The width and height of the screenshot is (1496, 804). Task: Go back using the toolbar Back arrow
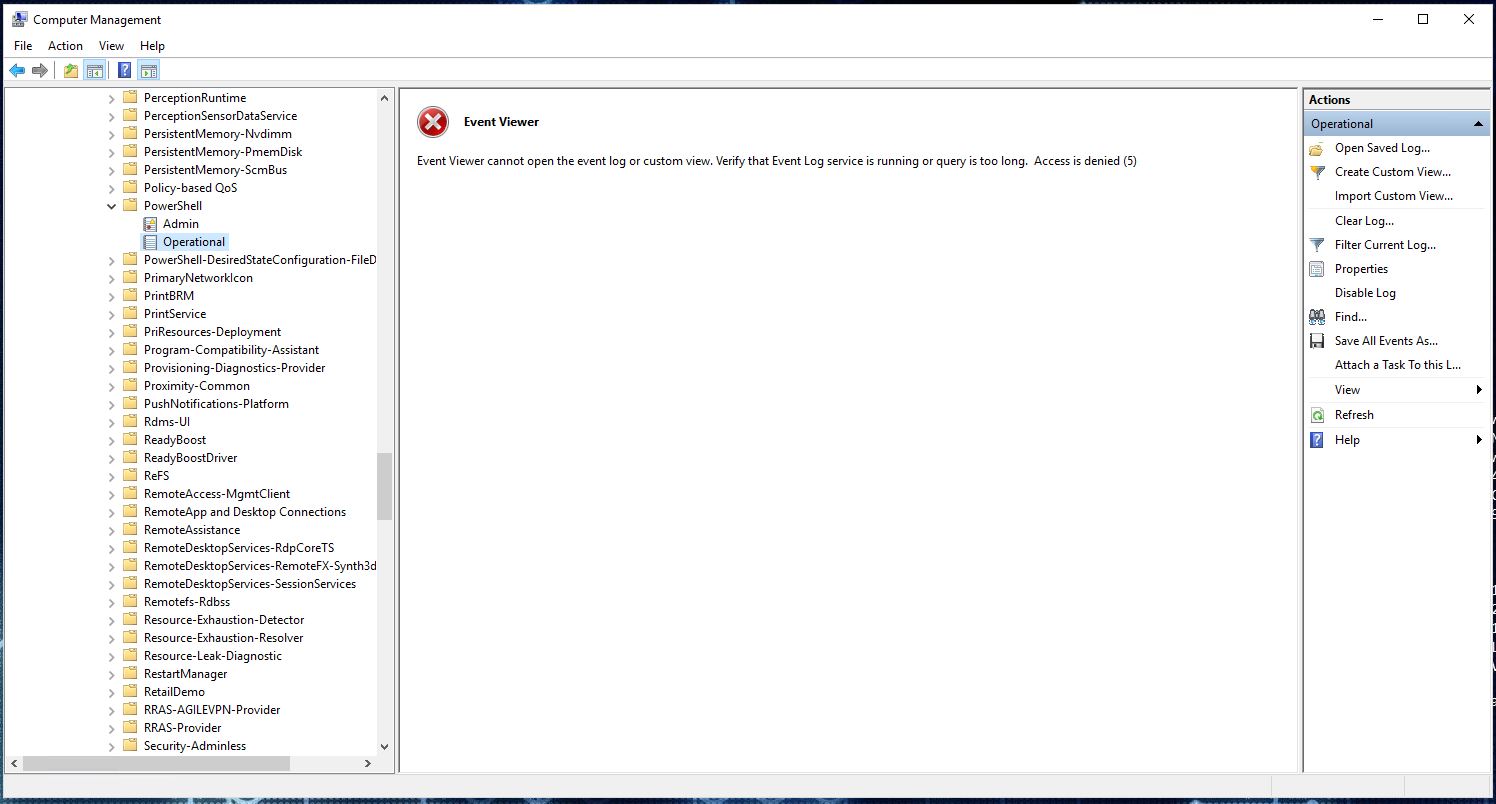click(x=17, y=70)
